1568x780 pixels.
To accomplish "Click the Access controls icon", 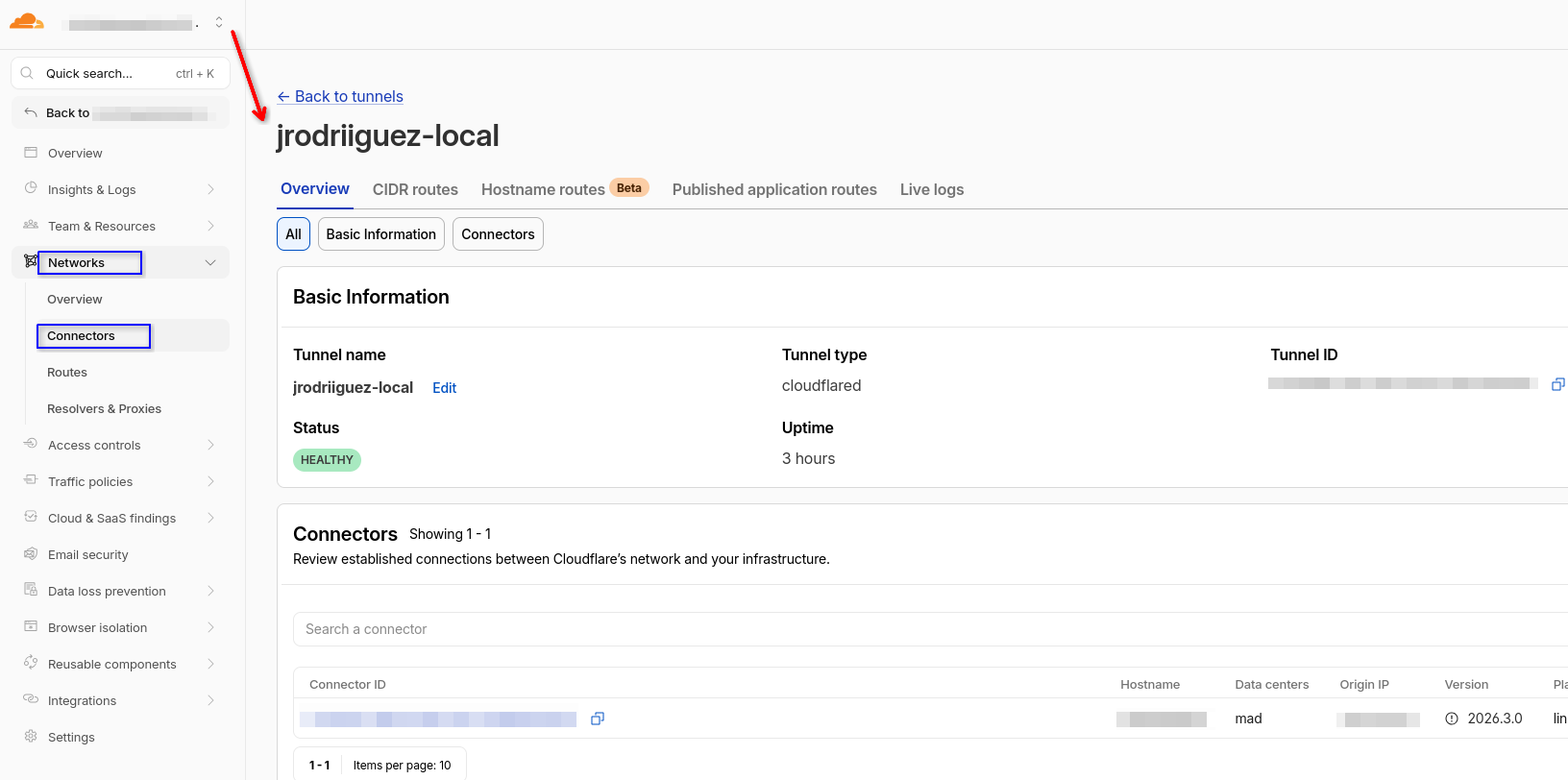I will (x=31, y=445).
